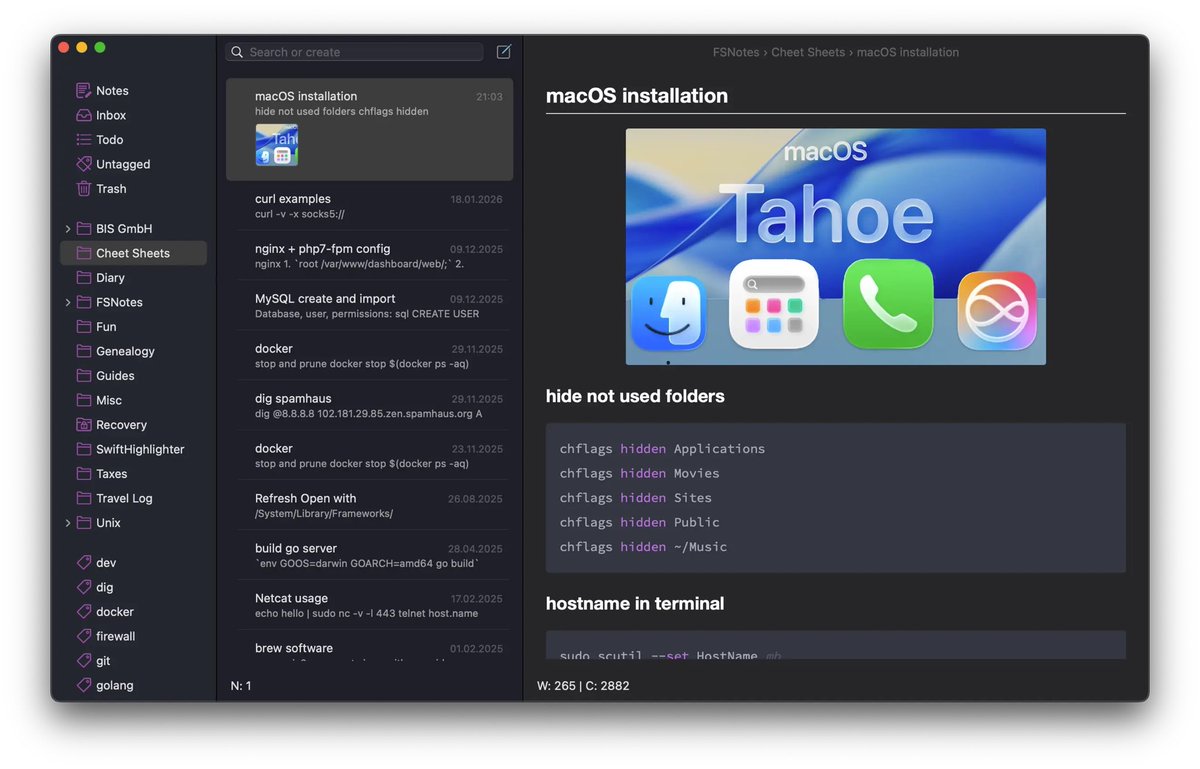Image resolution: width=1200 pixels, height=769 pixels.
Task: Click the docker tag icon
Action: tap(84, 612)
